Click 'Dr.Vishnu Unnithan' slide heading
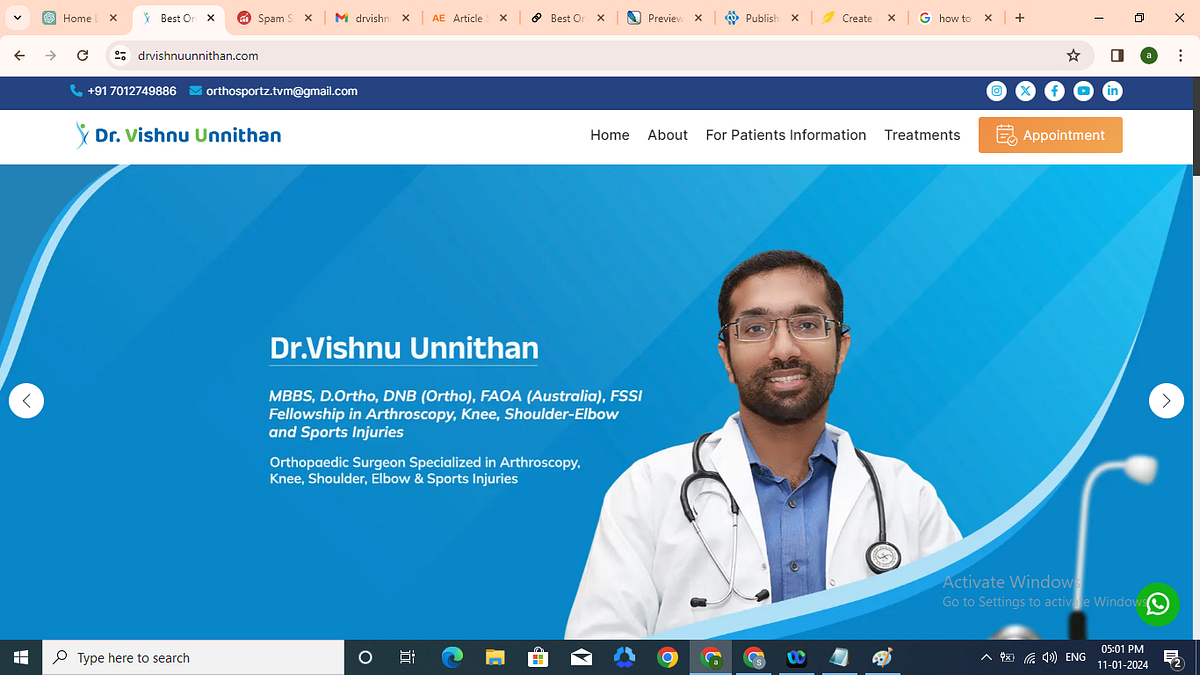This screenshot has height=675, width=1200. pyautogui.click(x=404, y=348)
